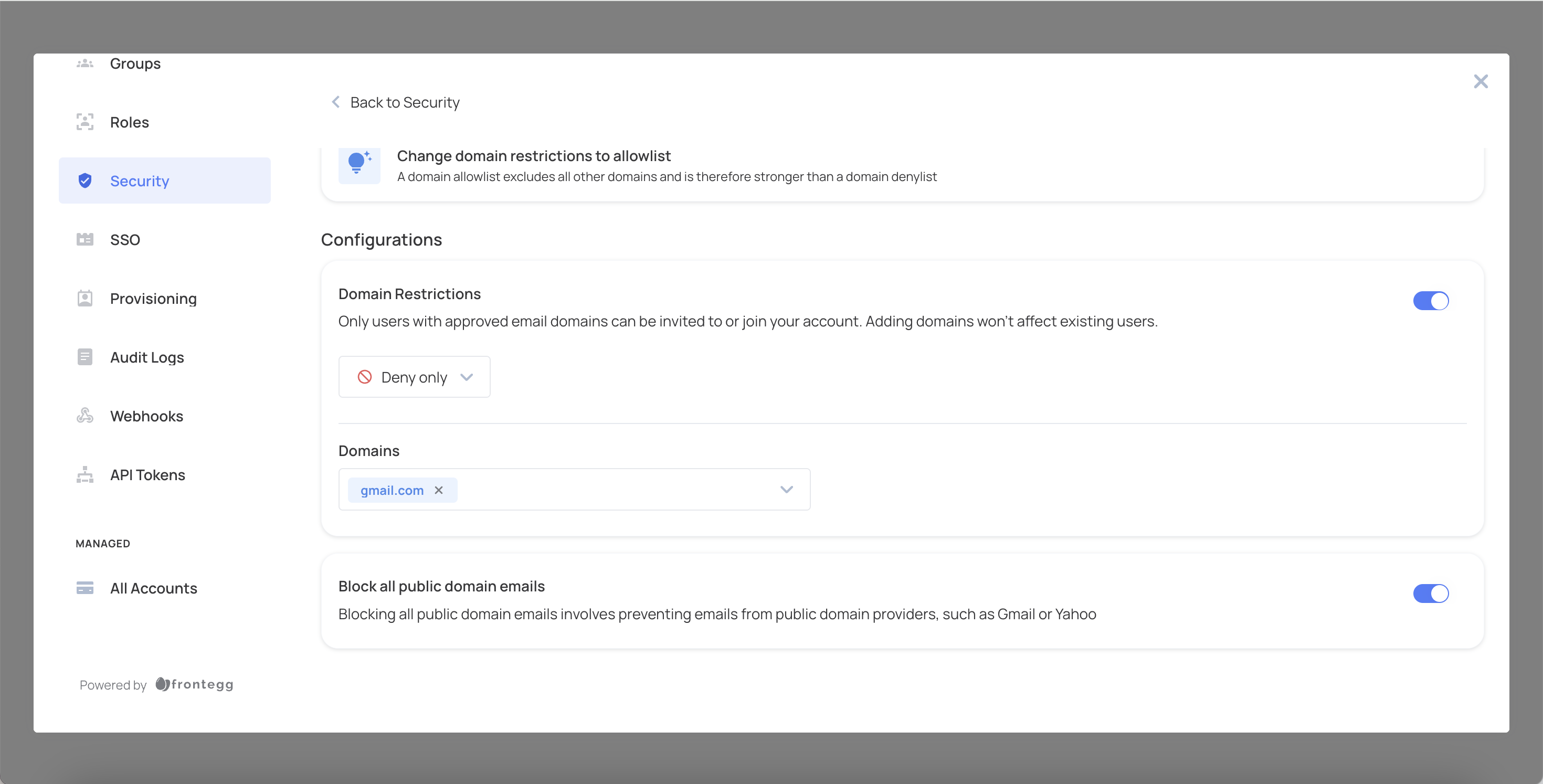Screen dimensions: 1543x784
Task: Click the Audit Logs document icon
Action: [x=85, y=357]
